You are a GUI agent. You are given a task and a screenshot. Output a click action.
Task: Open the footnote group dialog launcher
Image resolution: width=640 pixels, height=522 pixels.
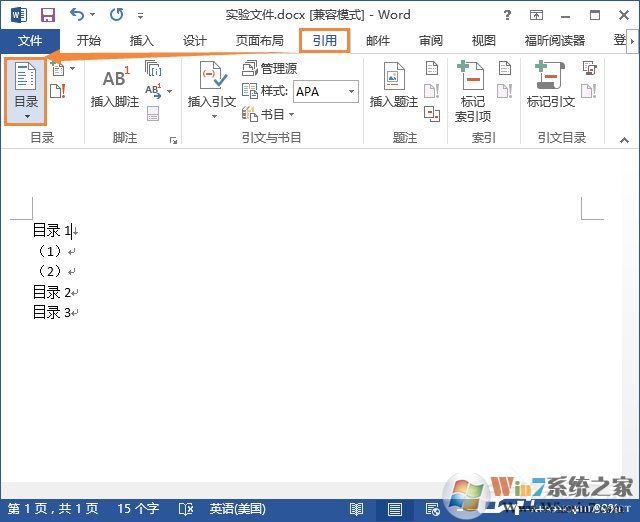point(173,140)
